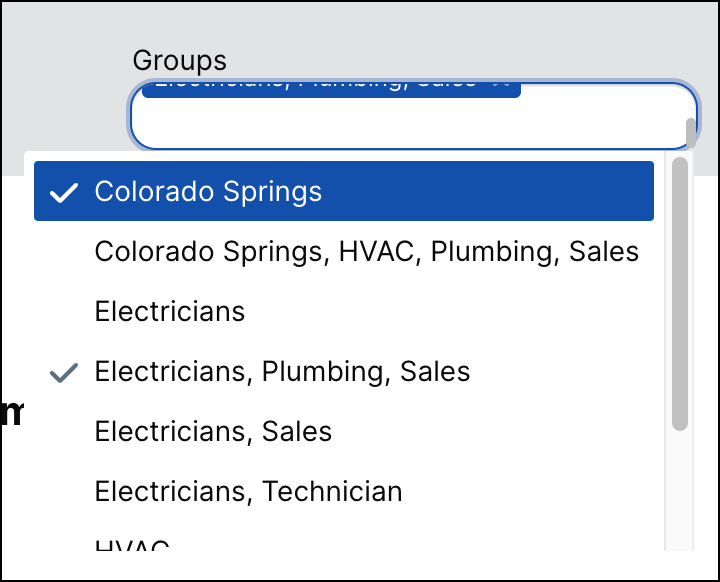Select Colorado Springs, HVAC, Plumbing, Sales group
This screenshot has width=720, height=582.
[366, 251]
